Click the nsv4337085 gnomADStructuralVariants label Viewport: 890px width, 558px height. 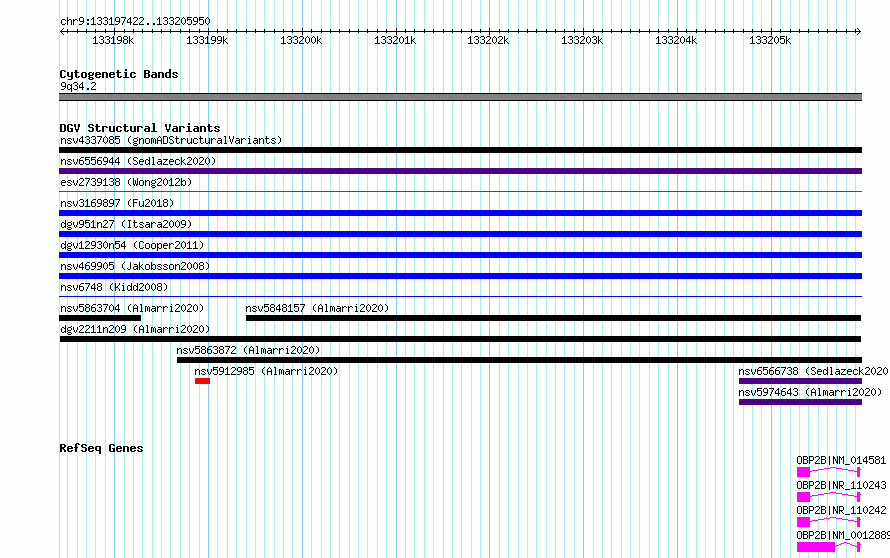(x=171, y=140)
